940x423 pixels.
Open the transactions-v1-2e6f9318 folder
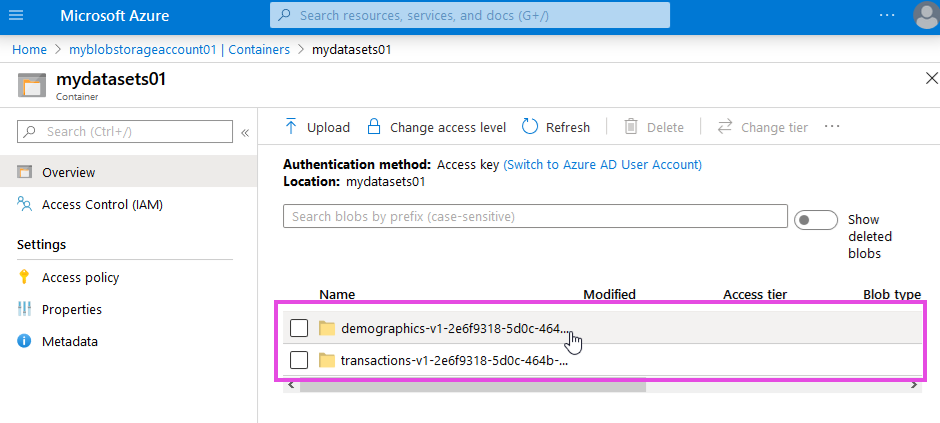click(x=454, y=361)
